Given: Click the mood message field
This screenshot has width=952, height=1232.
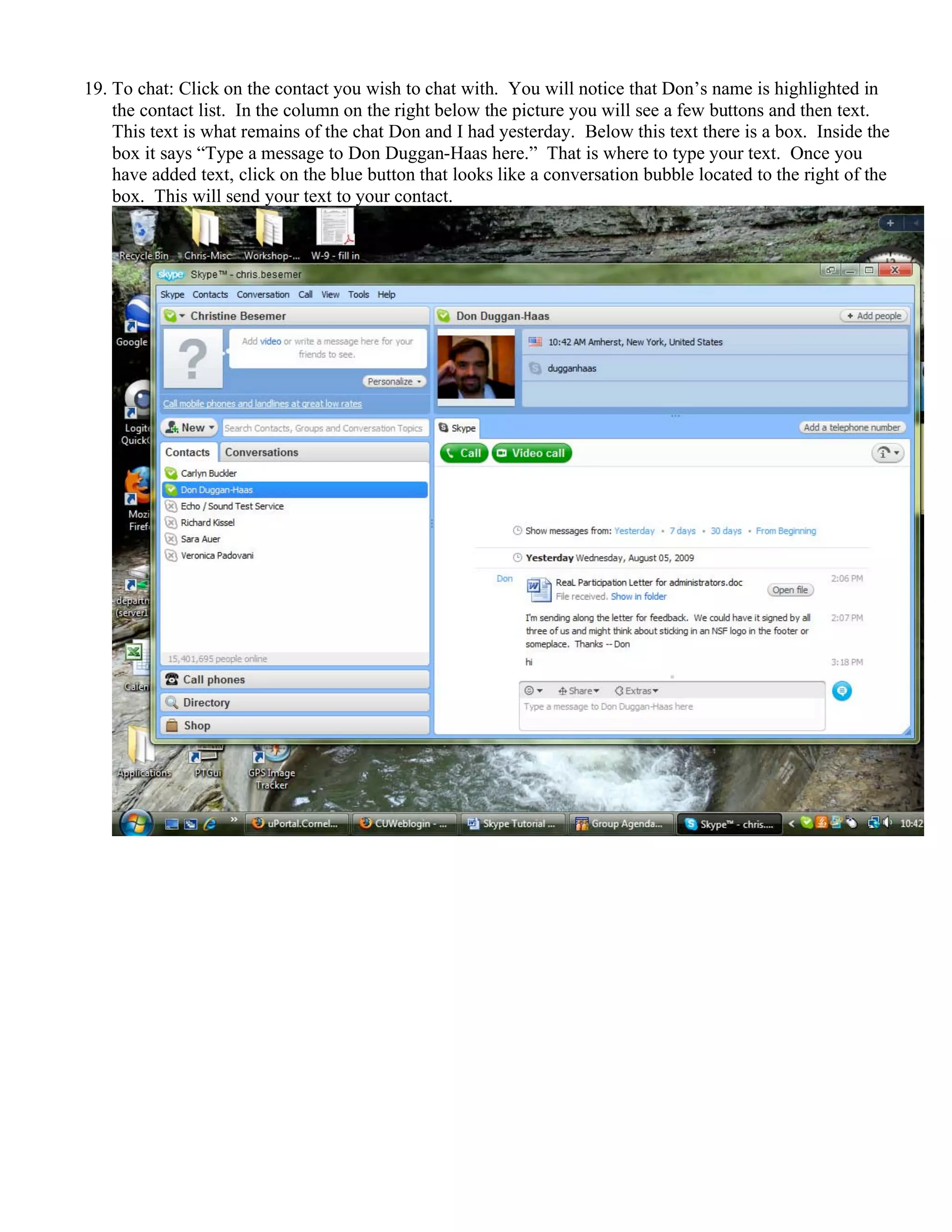Looking at the screenshot, I should [328, 348].
